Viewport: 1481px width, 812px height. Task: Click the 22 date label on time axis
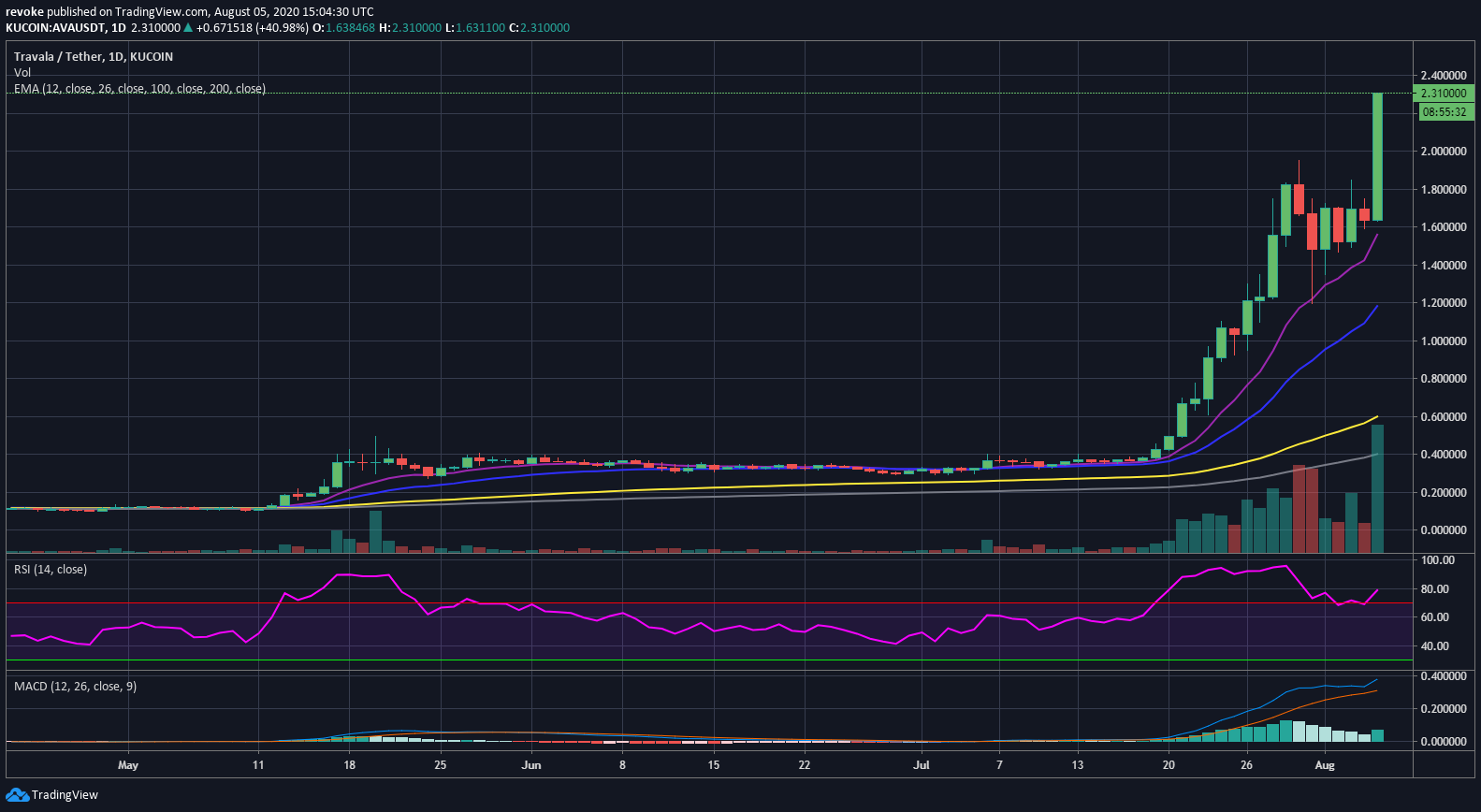(x=805, y=765)
